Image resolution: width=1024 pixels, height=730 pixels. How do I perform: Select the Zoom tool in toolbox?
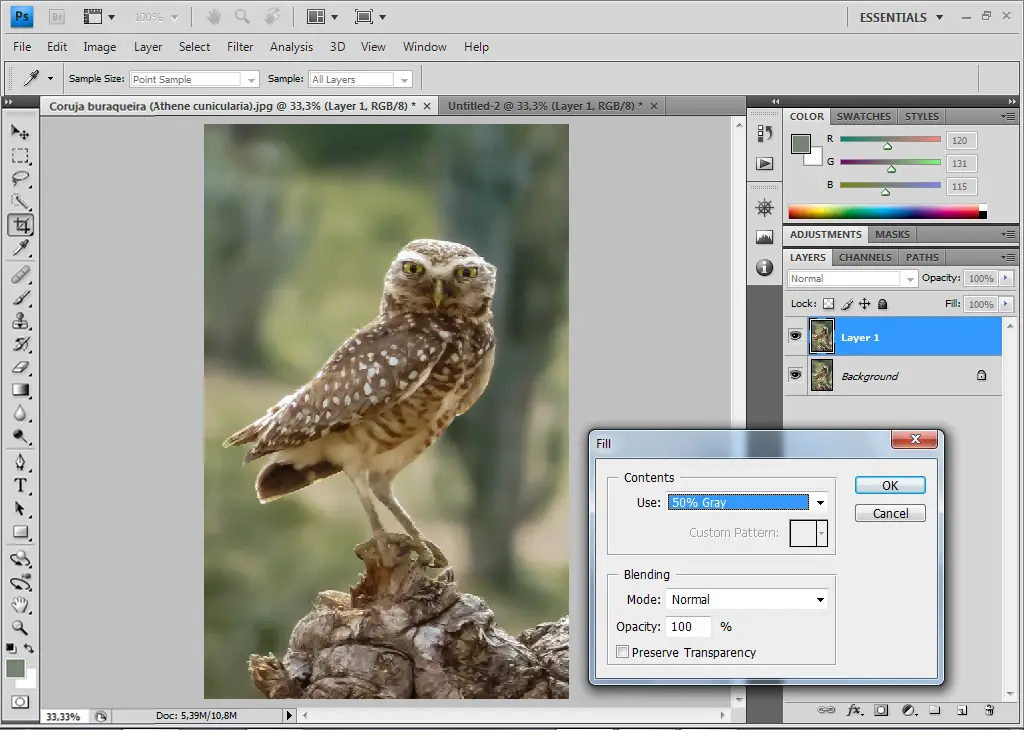pos(20,627)
